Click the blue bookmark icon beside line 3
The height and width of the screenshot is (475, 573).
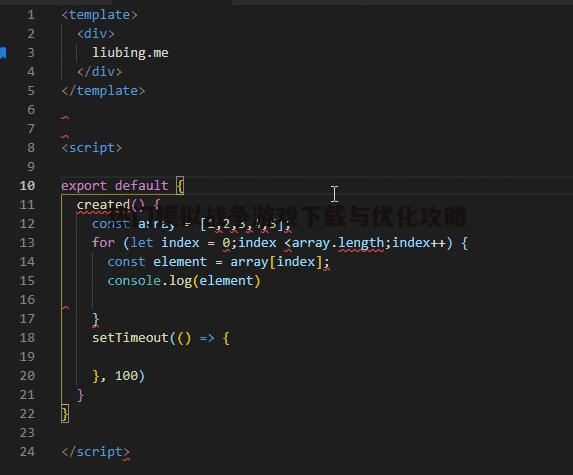3,53
